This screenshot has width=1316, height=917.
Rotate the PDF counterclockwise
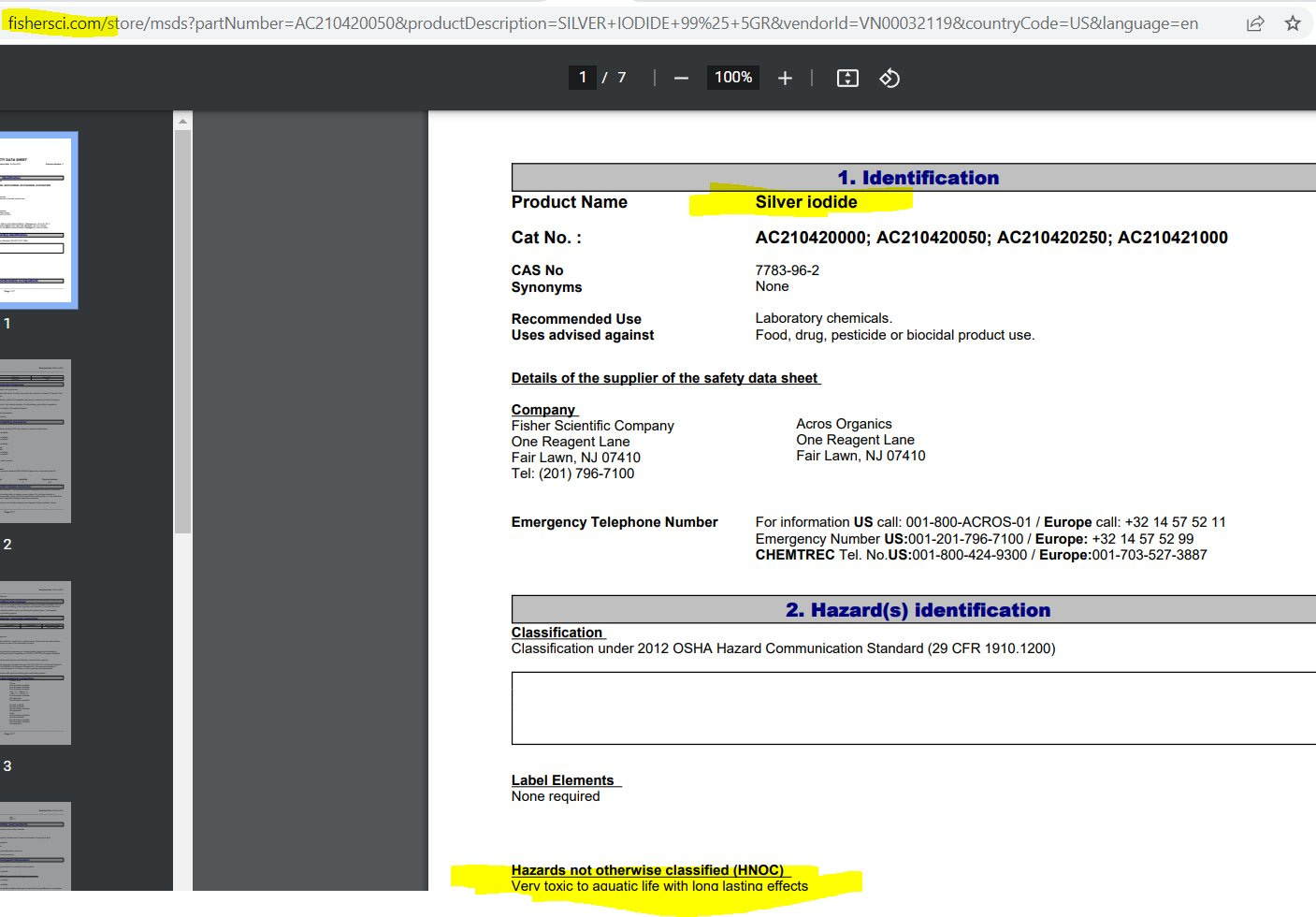coord(889,78)
